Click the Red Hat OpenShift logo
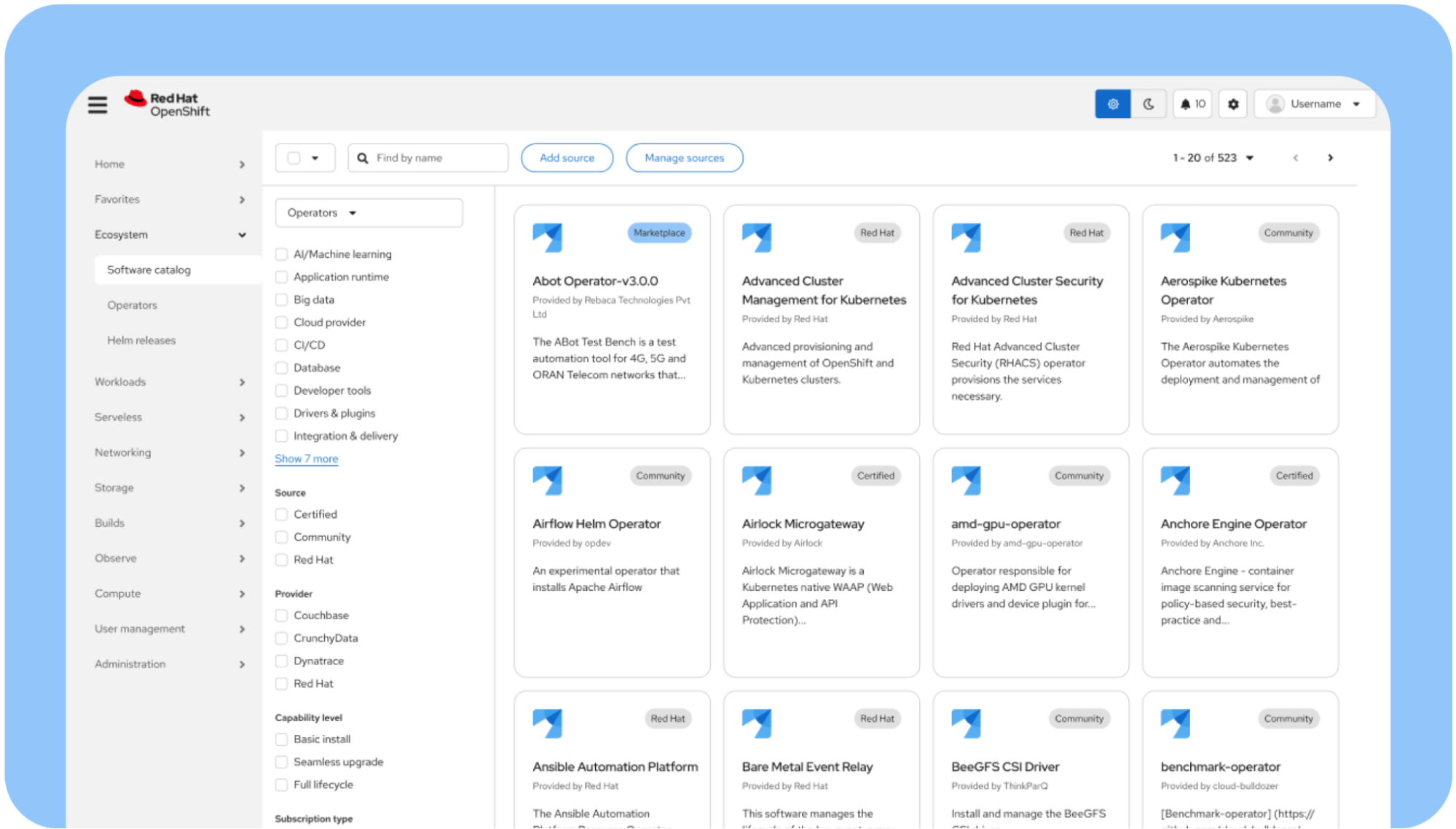The width and height of the screenshot is (1456, 829). 168,104
